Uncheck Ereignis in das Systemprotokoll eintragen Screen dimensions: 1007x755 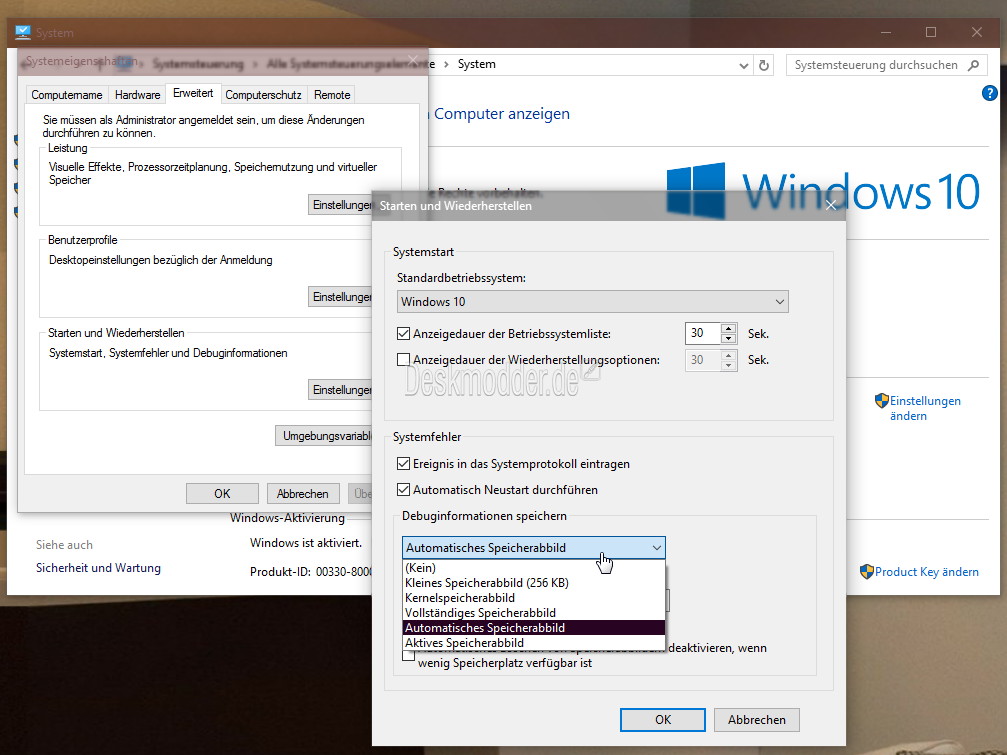403,464
